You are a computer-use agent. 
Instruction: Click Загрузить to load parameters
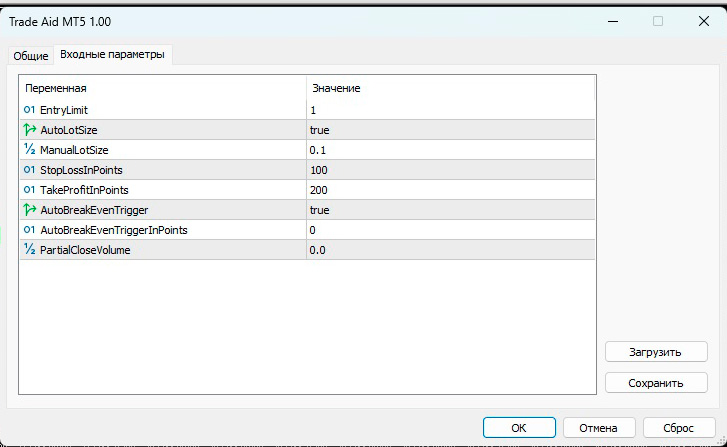click(x=656, y=352)
